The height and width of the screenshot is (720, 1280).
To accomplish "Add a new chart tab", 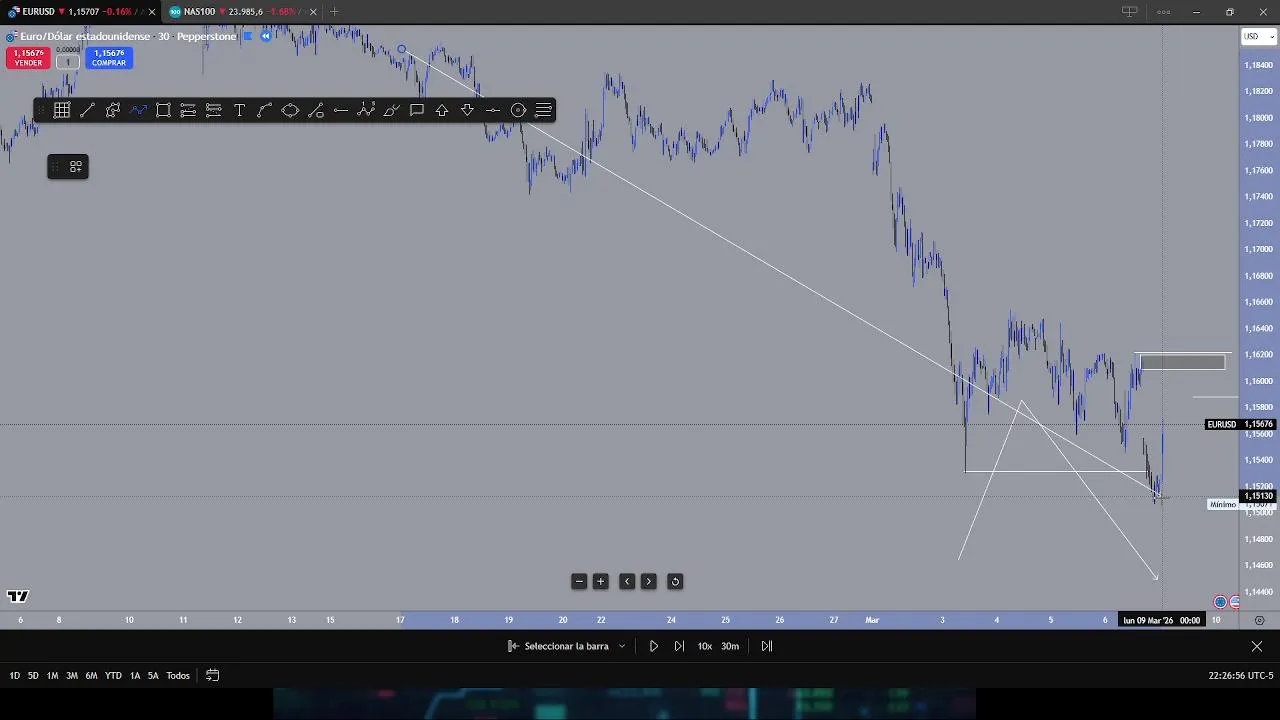I will tap(334, 12).
